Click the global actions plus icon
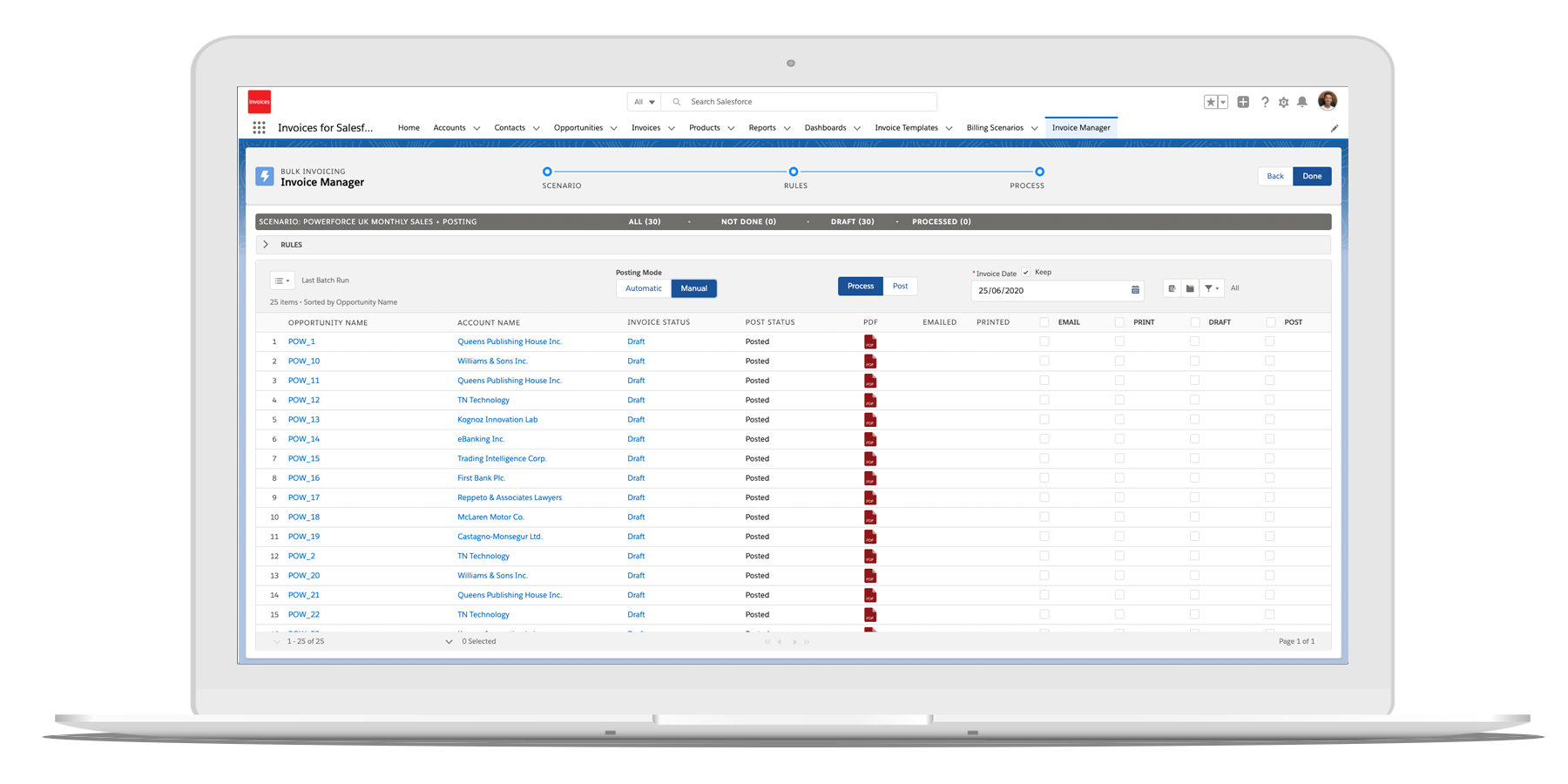The width and height of the screenshot is (1568, 784). coord(1243,102)
